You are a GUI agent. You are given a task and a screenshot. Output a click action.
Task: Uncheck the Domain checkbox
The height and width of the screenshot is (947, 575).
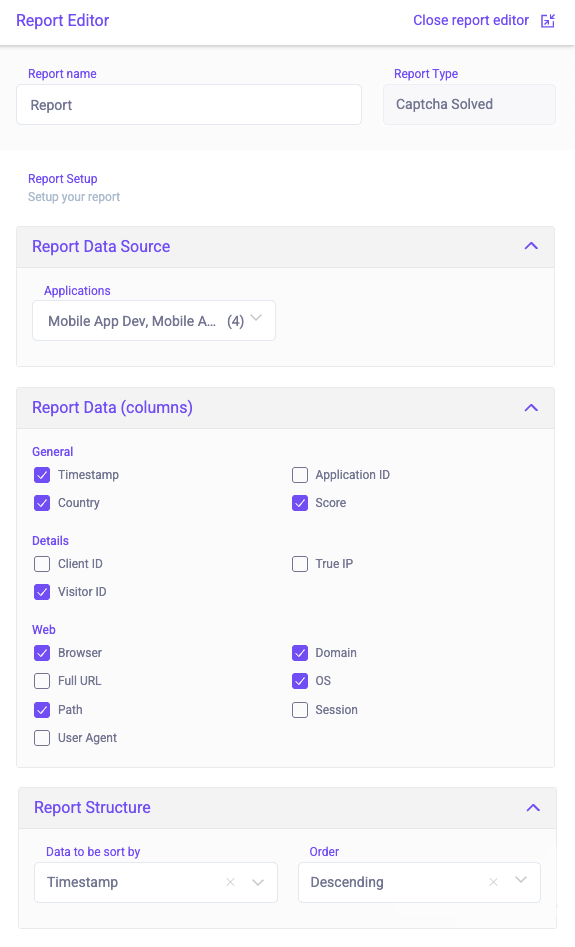pyautogui.click(x=300, y=653)
